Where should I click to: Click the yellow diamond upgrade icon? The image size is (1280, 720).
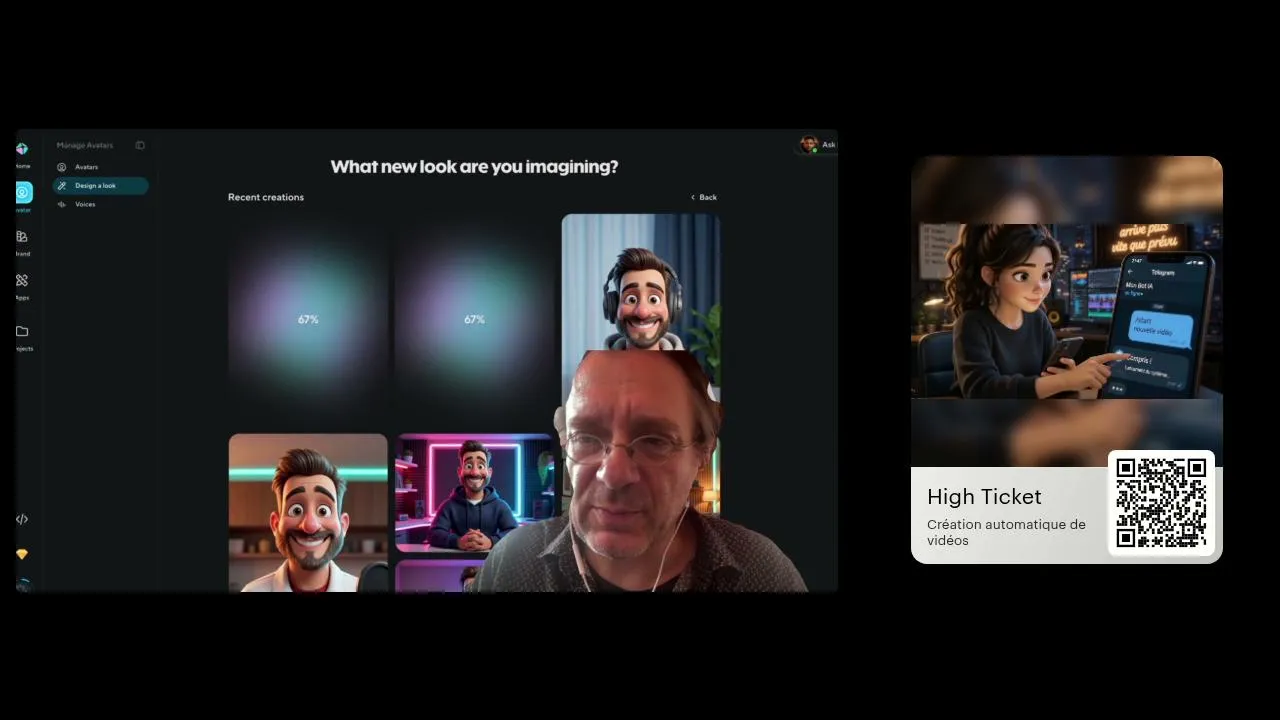tap(22, 554)
